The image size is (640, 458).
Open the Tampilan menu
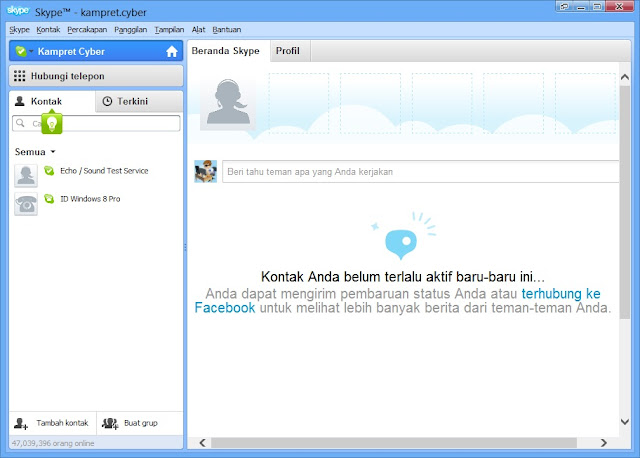point(169,30)
